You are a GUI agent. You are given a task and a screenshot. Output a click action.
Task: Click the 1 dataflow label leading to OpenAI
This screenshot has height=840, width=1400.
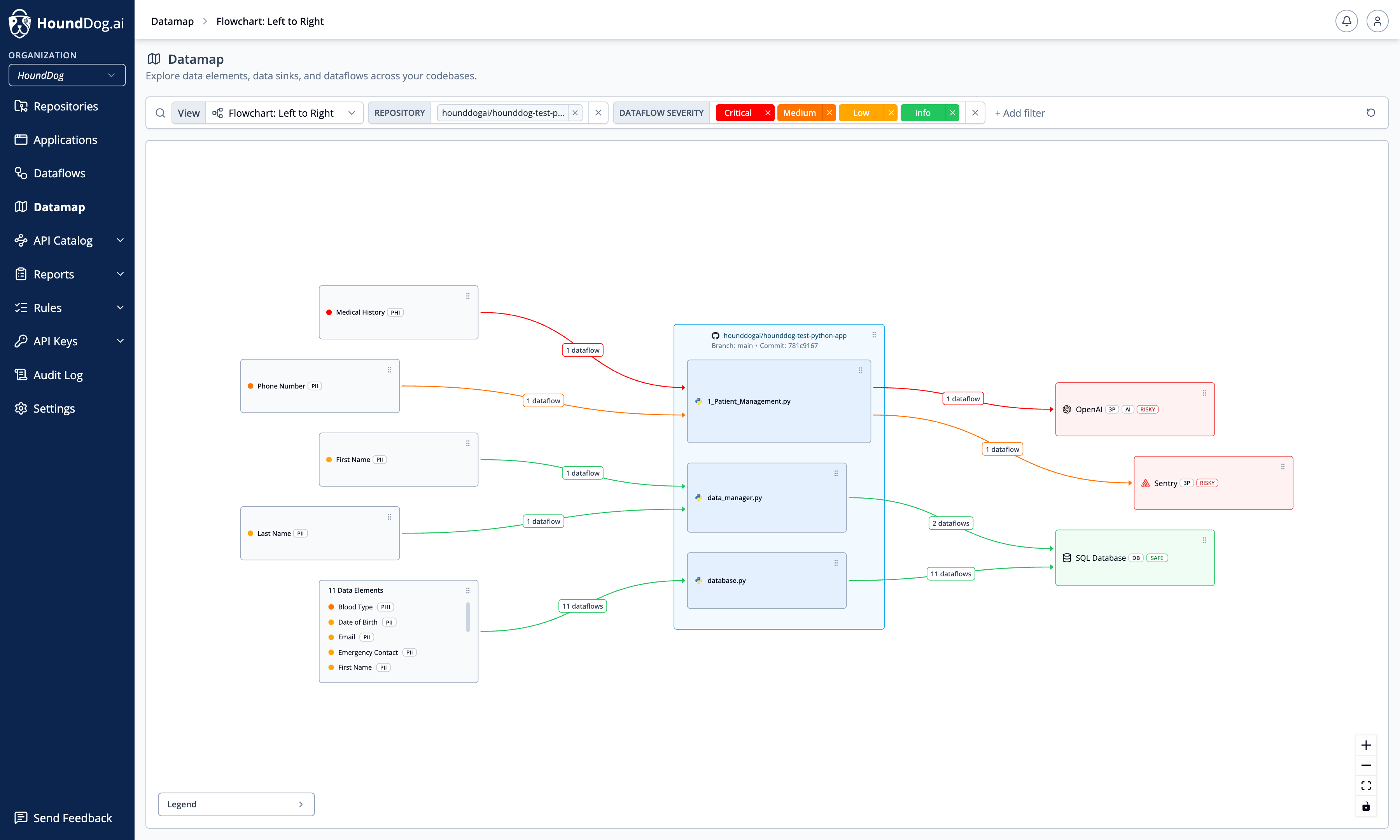coord(963,399)
